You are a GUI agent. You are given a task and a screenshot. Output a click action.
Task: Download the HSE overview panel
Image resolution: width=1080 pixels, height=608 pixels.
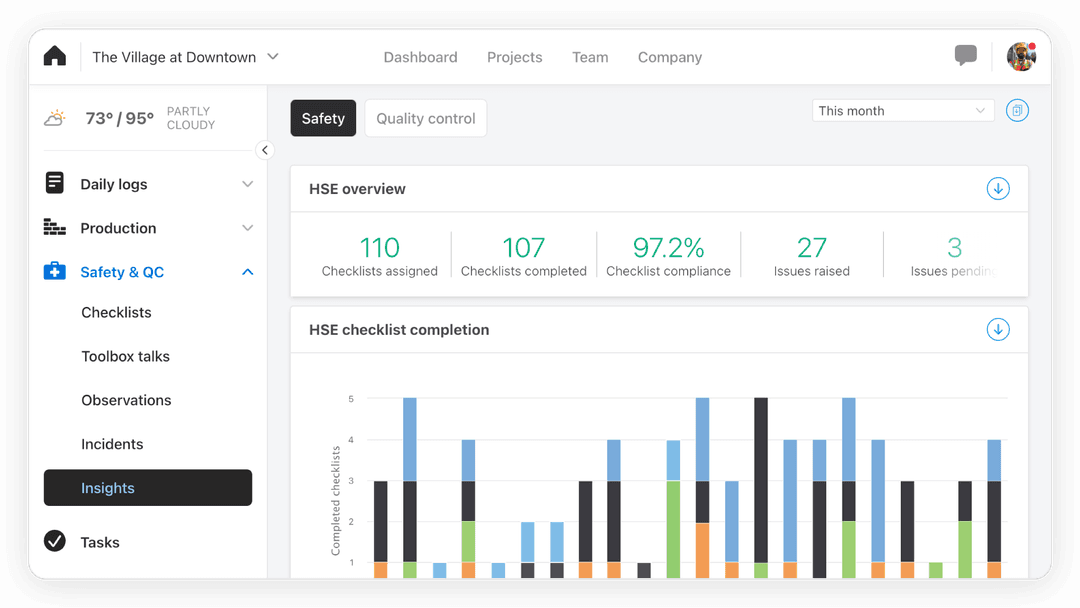point(997,189)
